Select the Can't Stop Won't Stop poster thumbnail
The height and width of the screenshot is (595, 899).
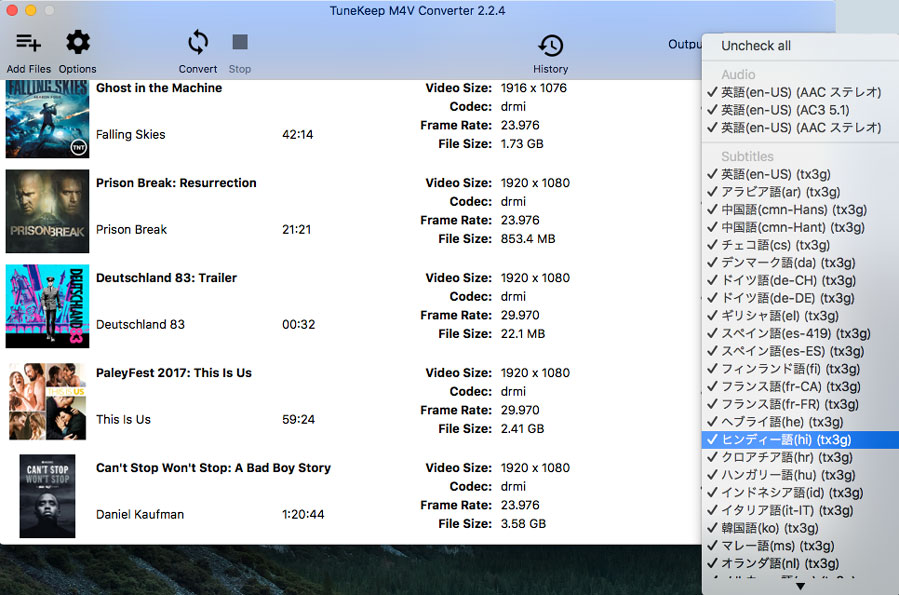point(47,496)
